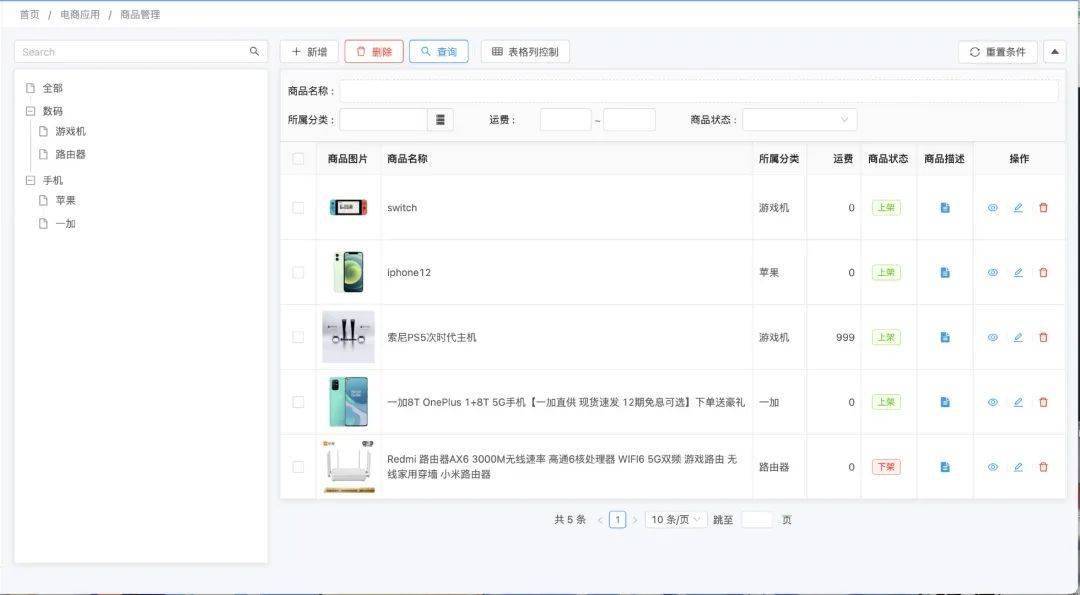Click the 新增 button
This screenshot has height=595, width=1080.
tap(309, 52)
